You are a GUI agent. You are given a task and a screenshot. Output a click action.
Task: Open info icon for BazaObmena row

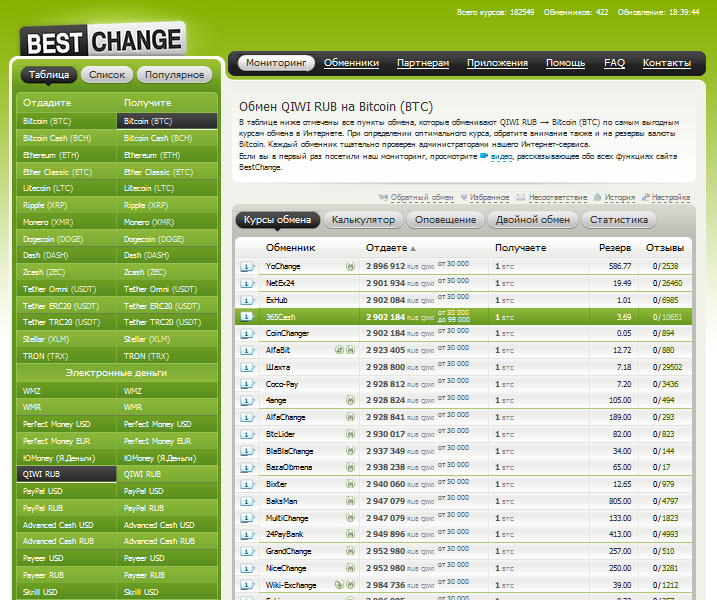tap(247, 468)
